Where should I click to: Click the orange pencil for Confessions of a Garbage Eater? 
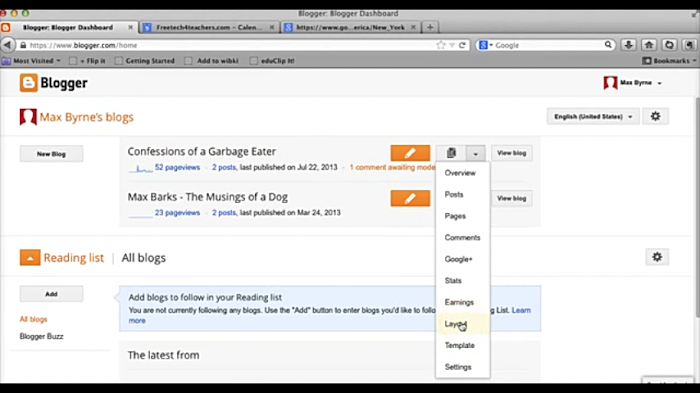410,153
